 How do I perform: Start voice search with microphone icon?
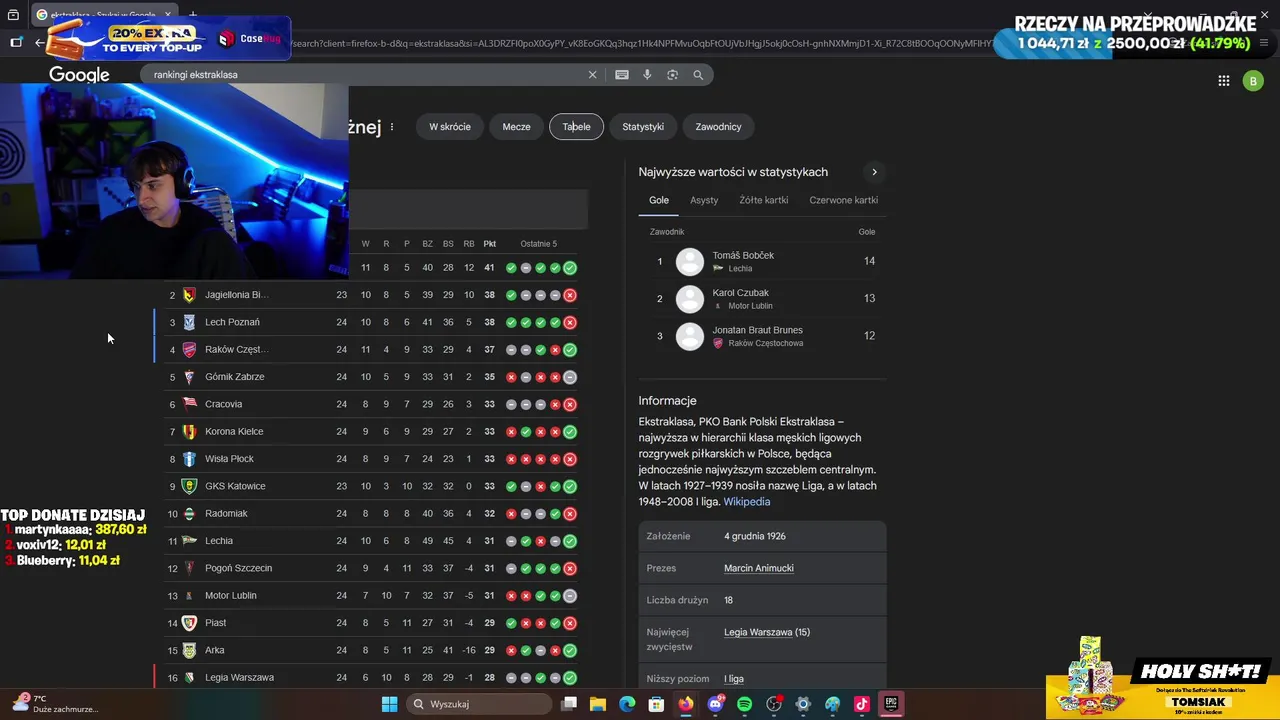click(x=647, y=75)
